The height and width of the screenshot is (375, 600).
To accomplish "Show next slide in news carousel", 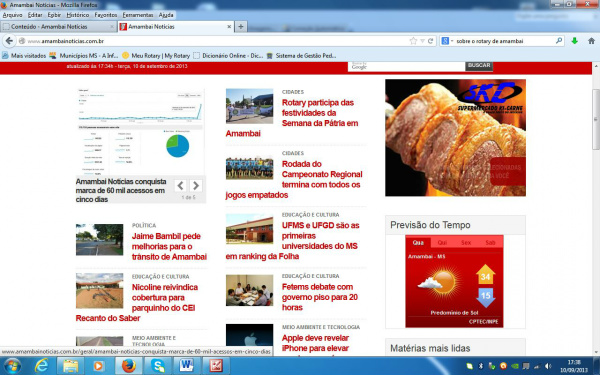I will point(196,186).
